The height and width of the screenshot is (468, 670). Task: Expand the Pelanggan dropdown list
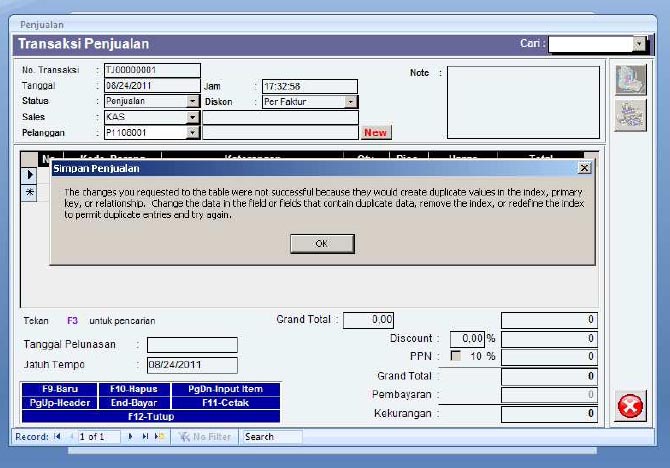pos(193,132)
